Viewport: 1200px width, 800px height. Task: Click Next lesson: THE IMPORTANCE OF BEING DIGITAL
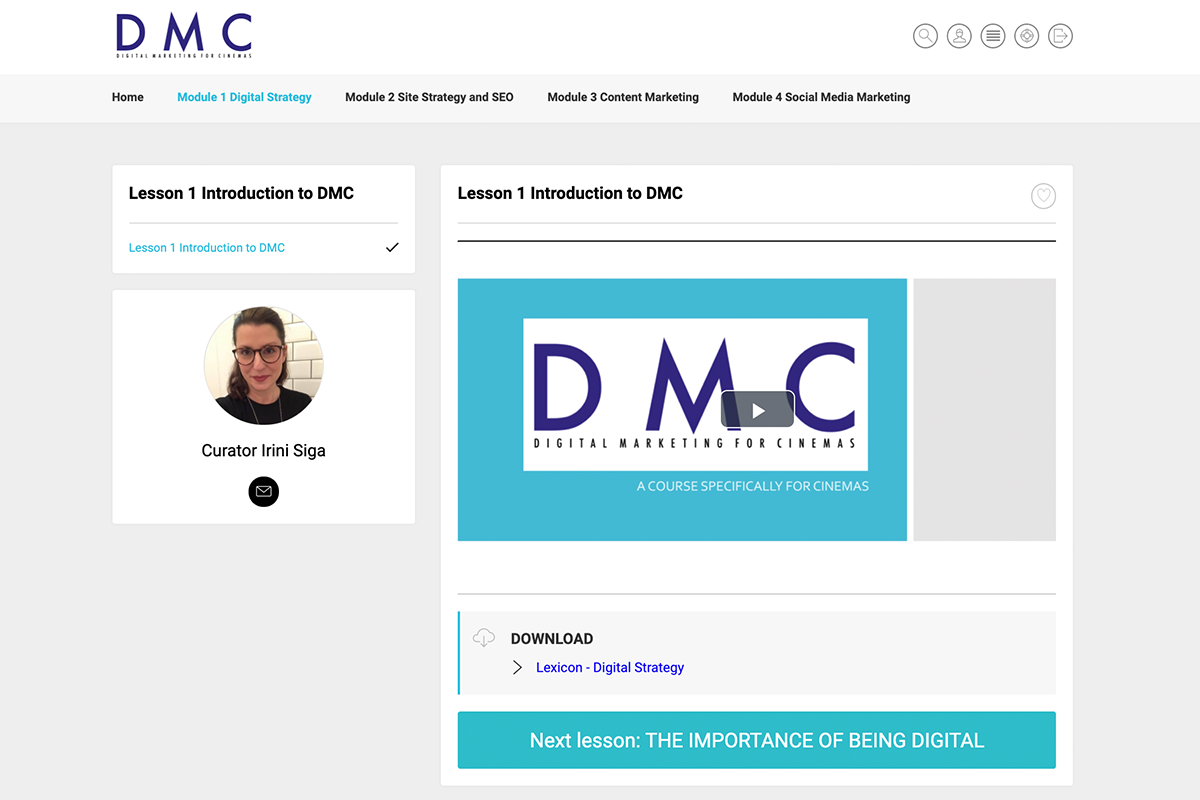(x=756, y=740)
